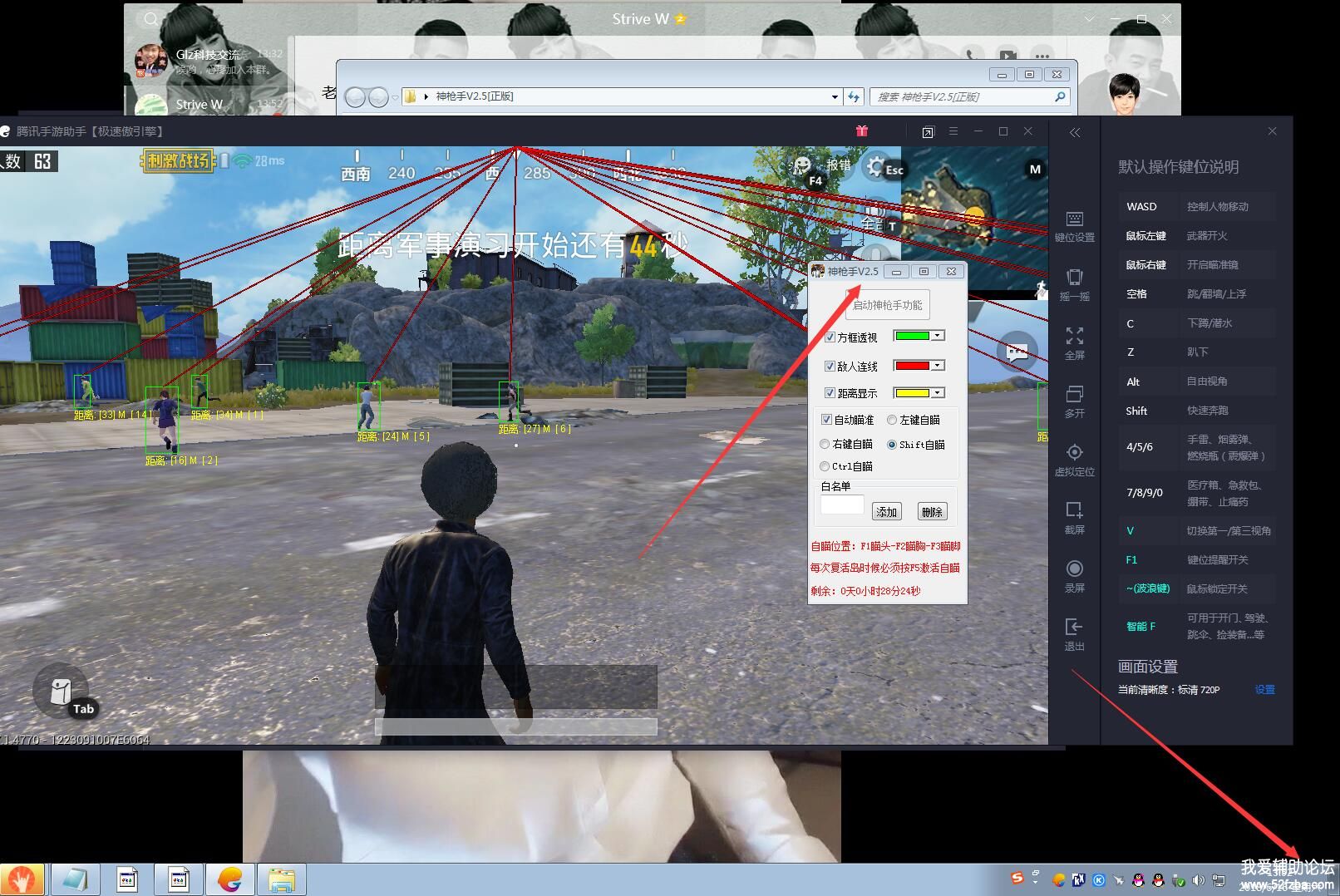
Task: Open the green color dropdown for 方框透视
Action: coord(938,336)
